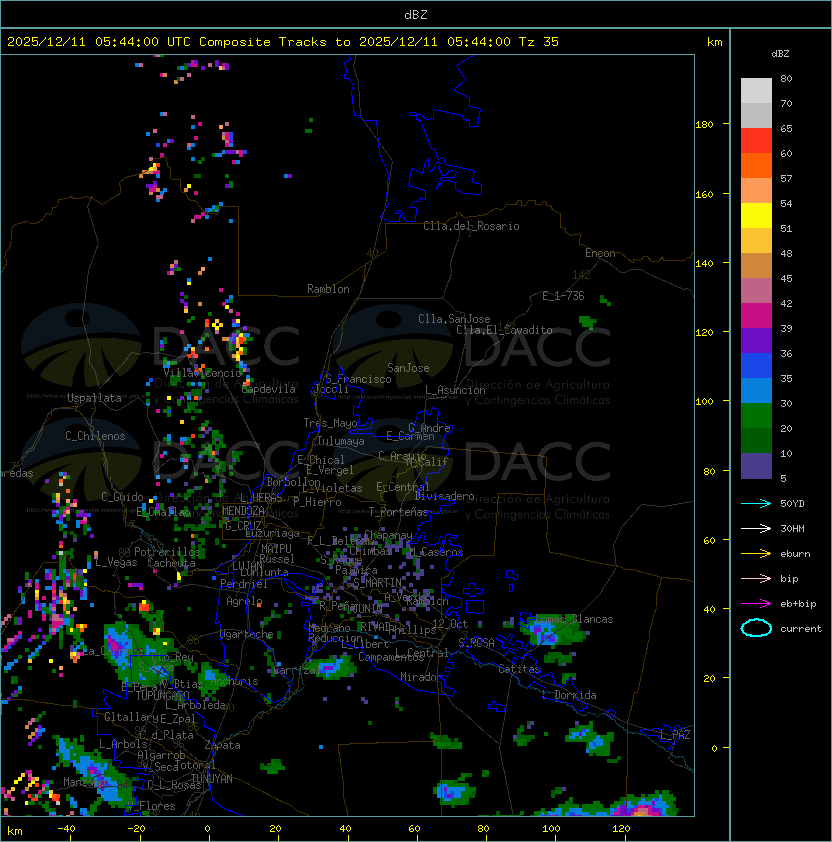Click the Ramblon place label
Screen dimensions: 832x842
click(328, 289)
